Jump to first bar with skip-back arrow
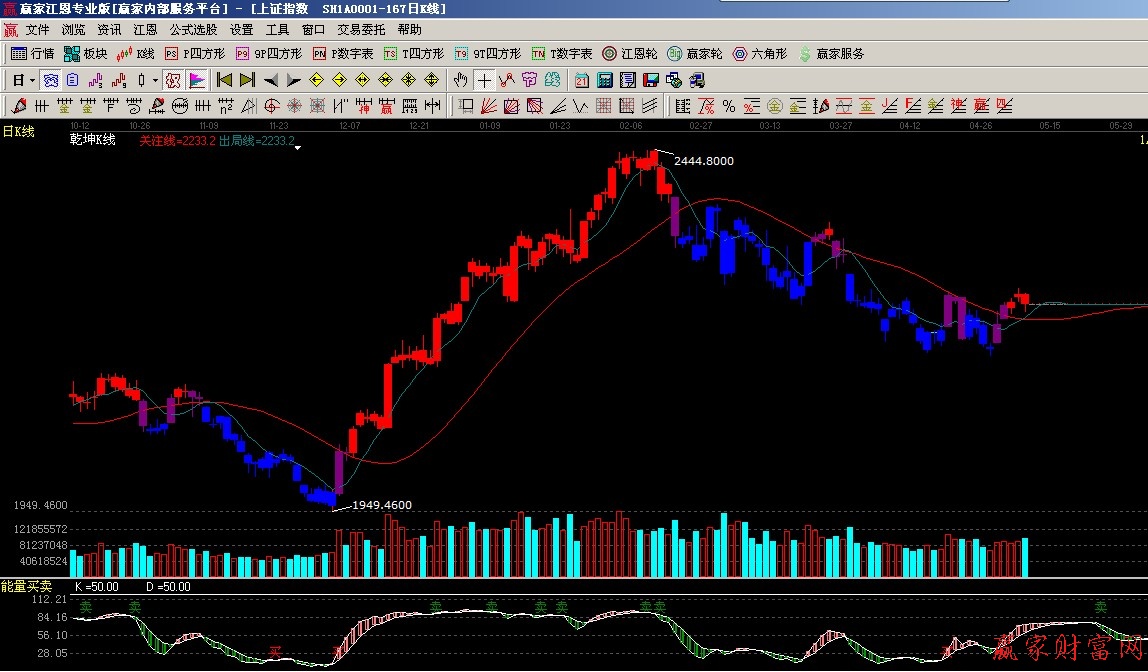The width and height of the screenshot is (1148, 672). pos(224,80)
